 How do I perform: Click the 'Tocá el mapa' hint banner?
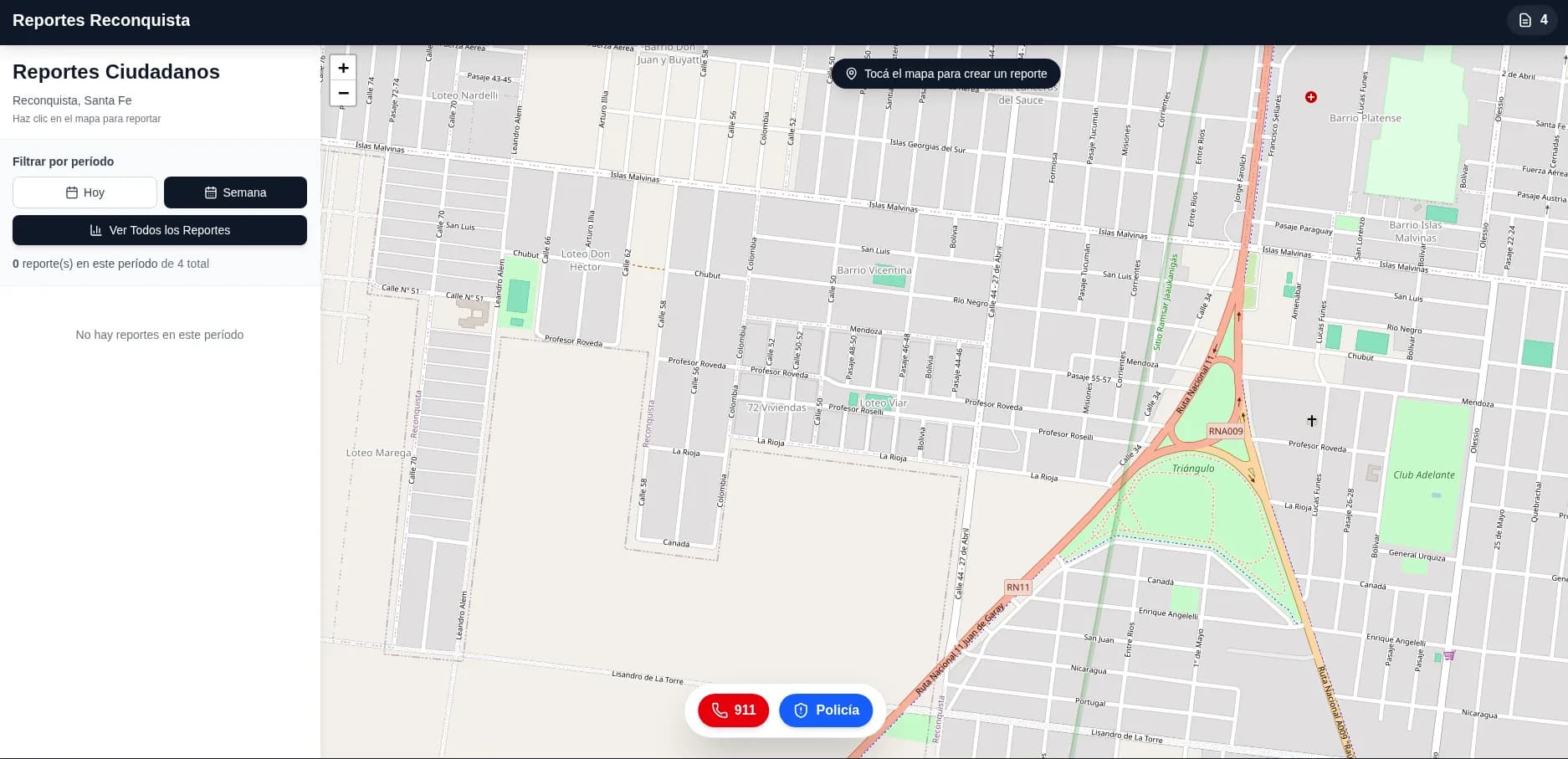945,74
